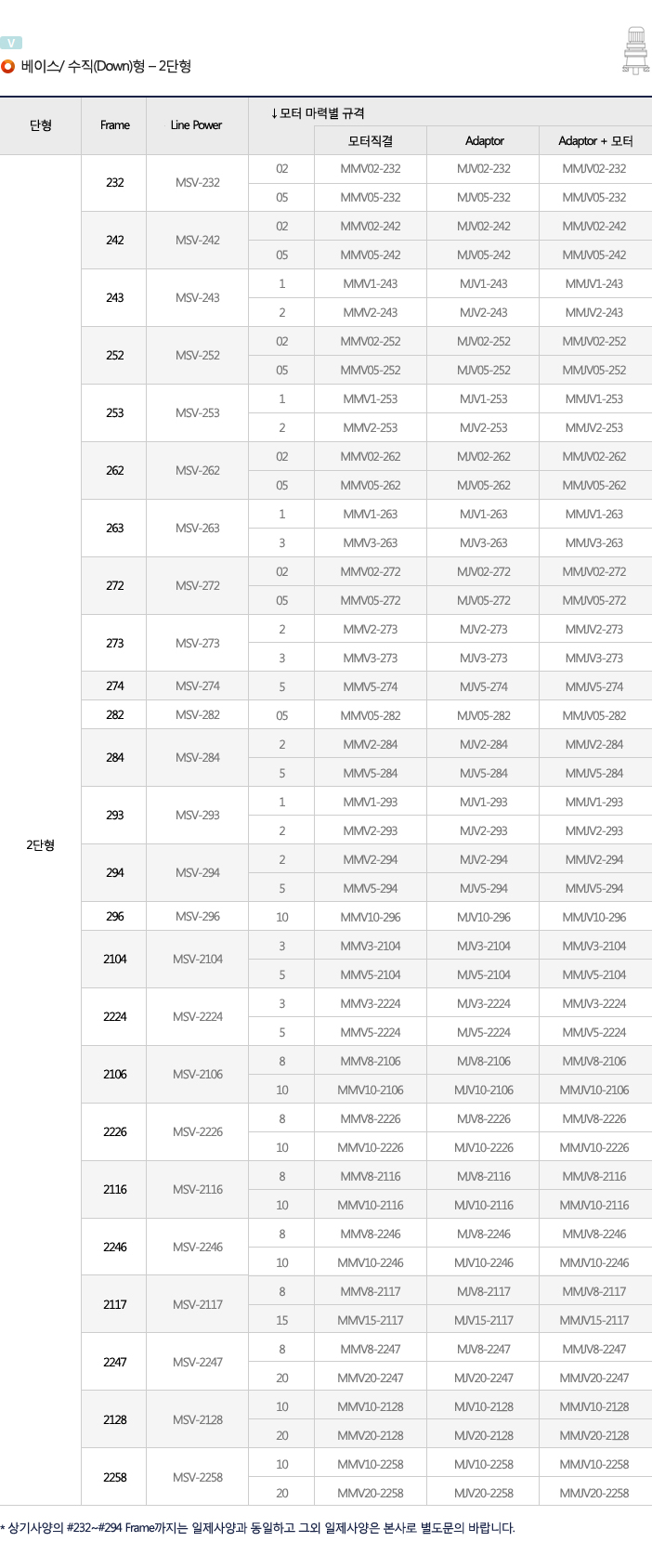The width and height of the screenshot is (652, 1568).
Task: Click the motor product thumbnail image
Action: 635,50
